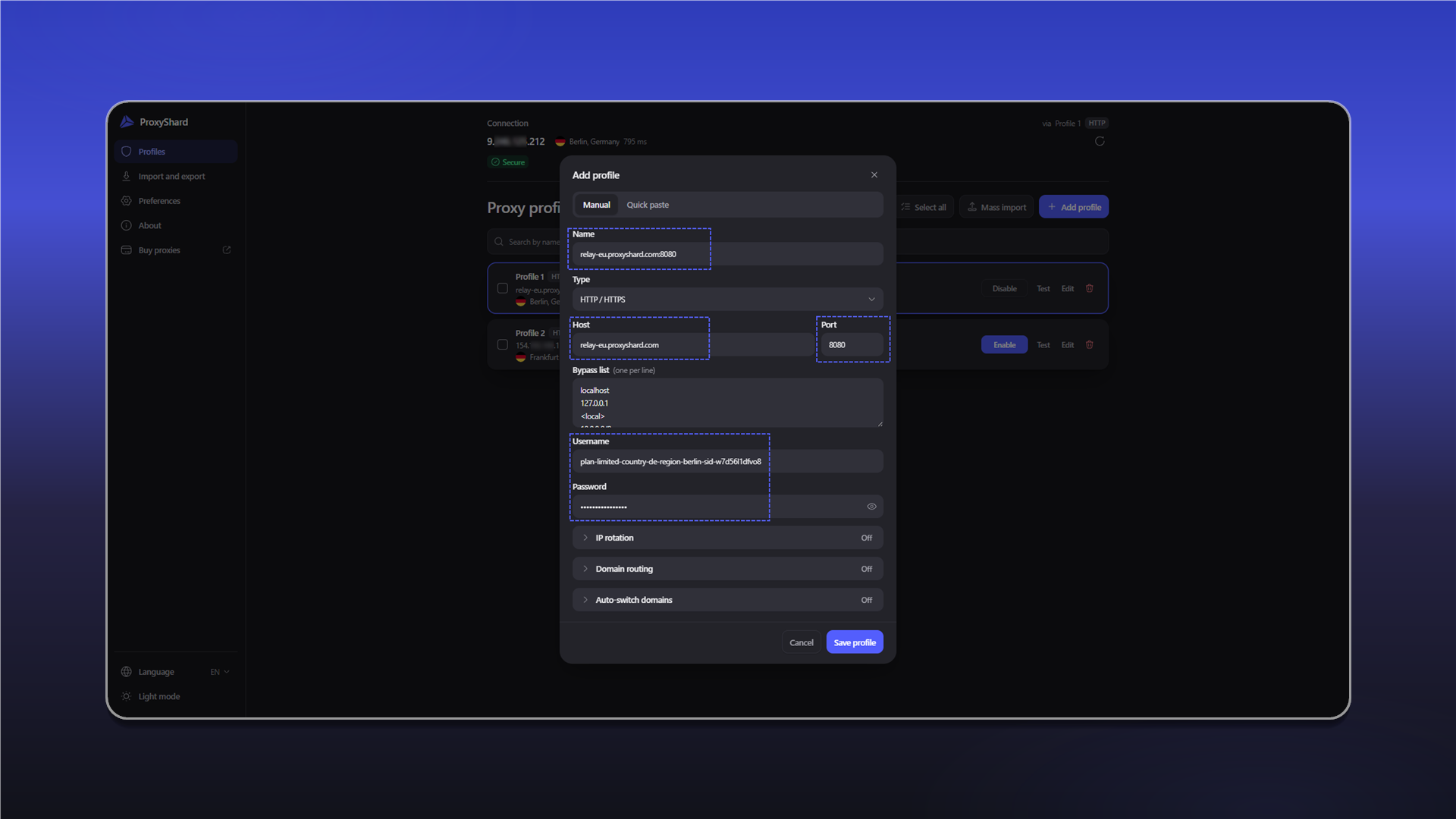Click the Secure status badge
Screen dimensions: 1456x819
[x=507, y=162]
